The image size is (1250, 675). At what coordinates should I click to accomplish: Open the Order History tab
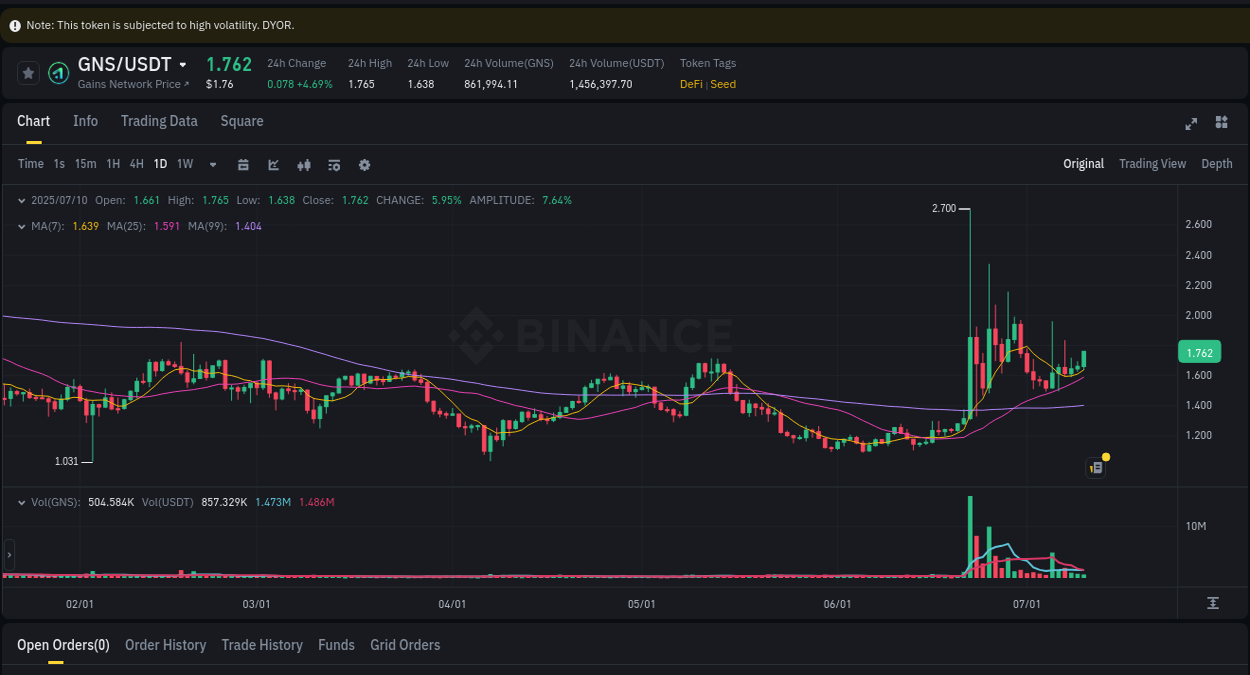[x=165, y=645]
